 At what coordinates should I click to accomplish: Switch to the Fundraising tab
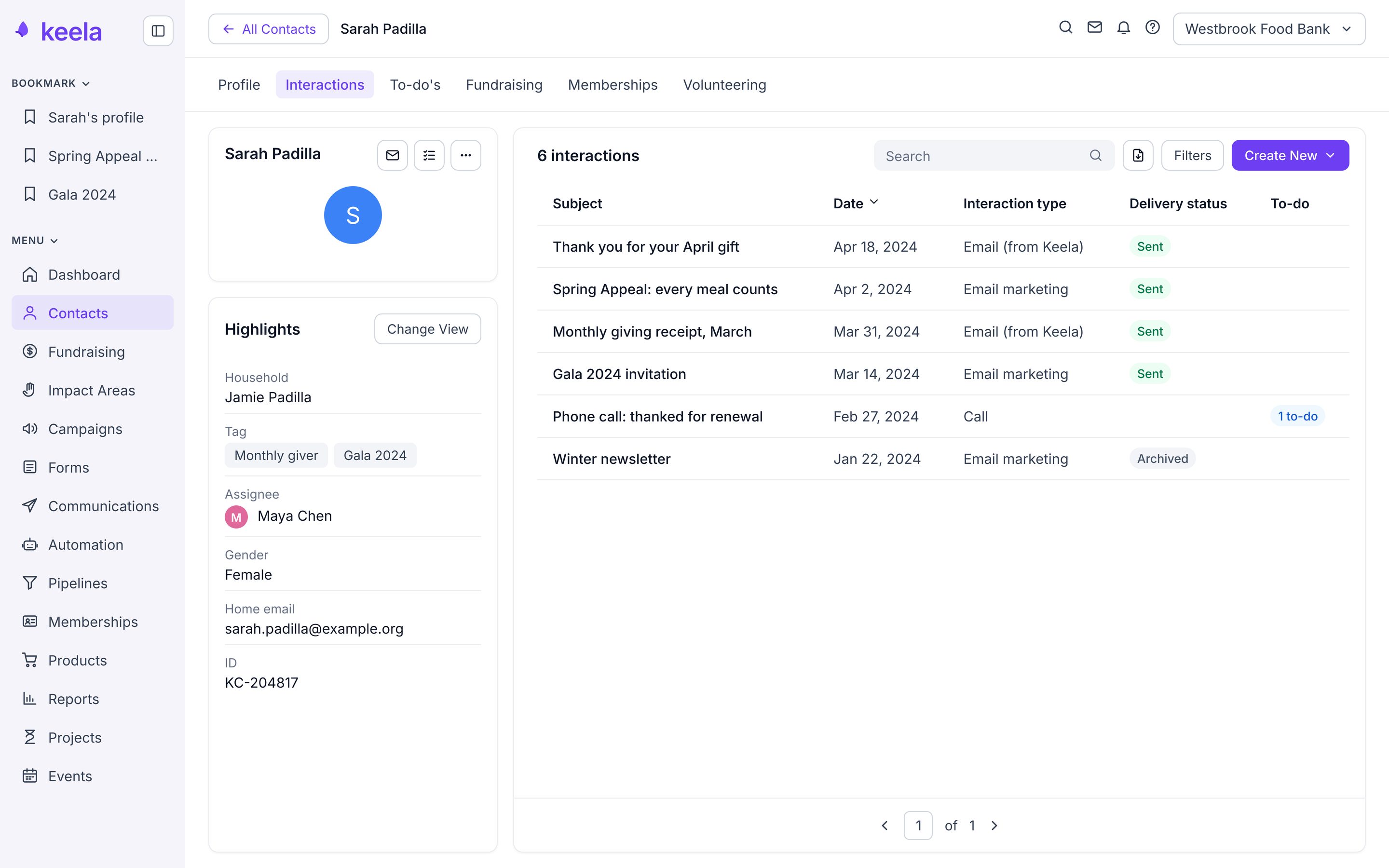point(504,84)
